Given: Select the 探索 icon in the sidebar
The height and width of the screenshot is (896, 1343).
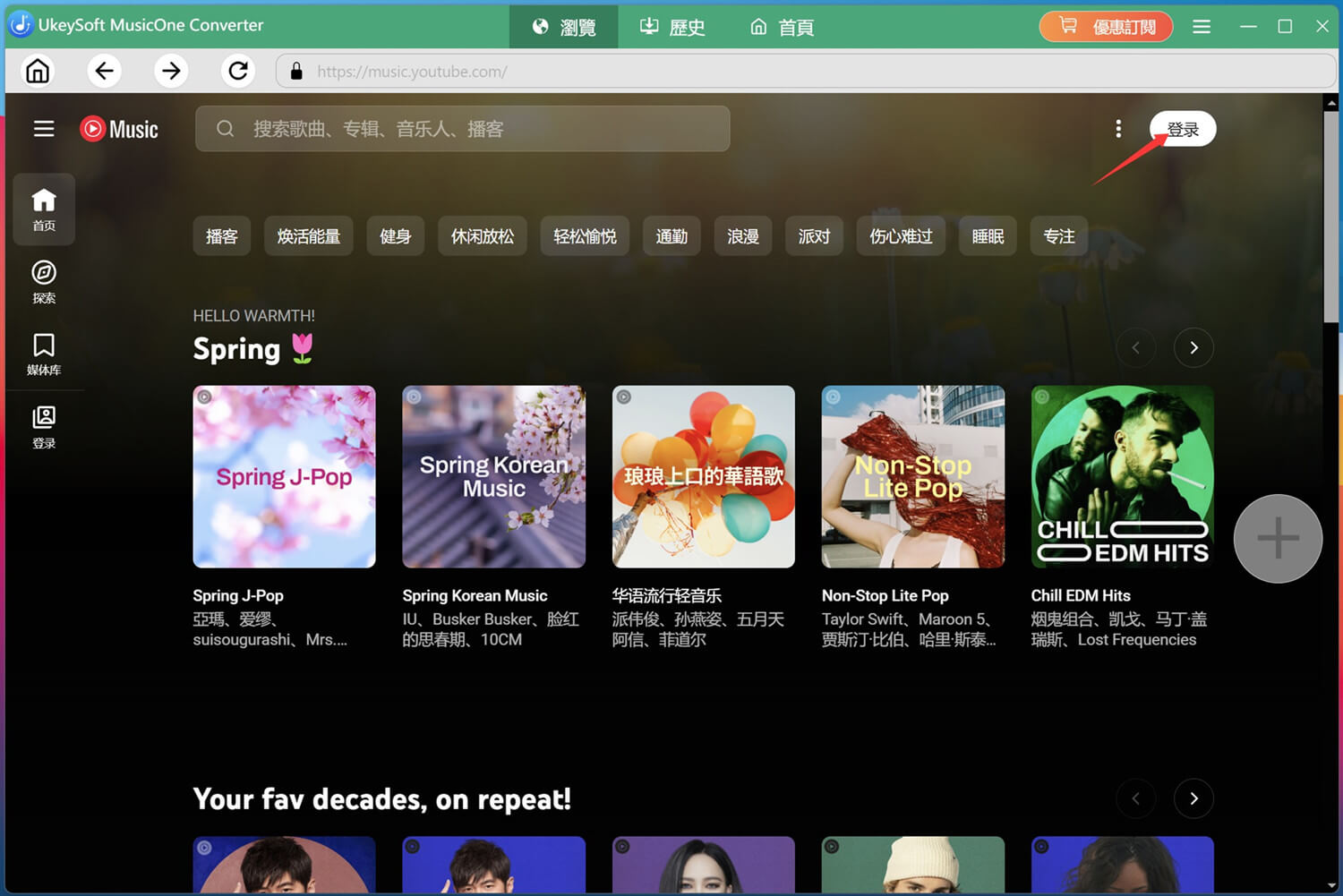Looking at the screenshot, I should point(43,280).
